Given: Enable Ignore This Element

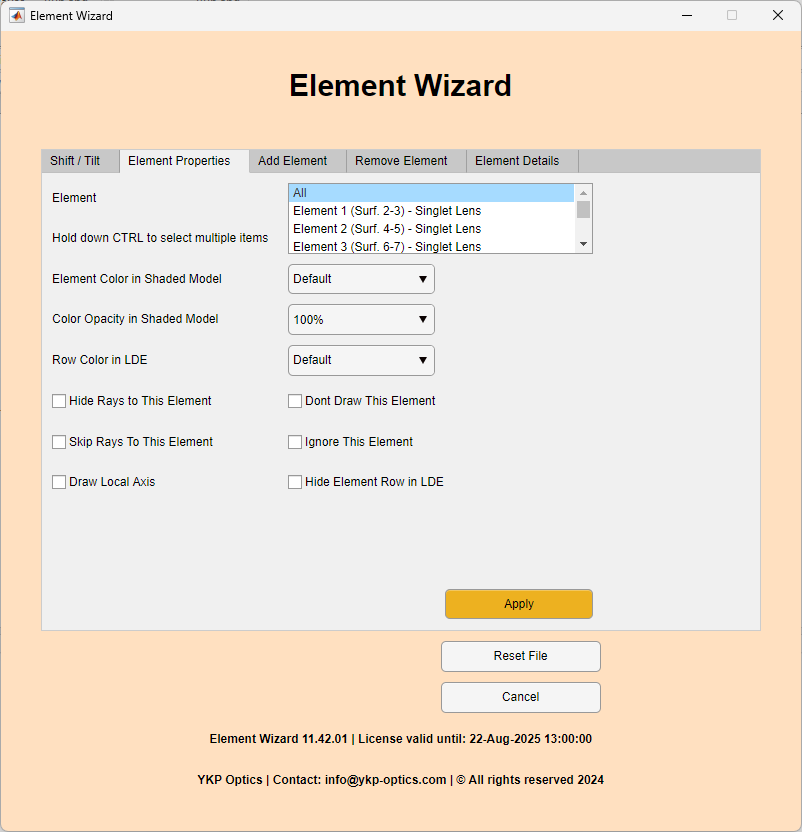Looking at the screenshot, I should (294, 441).
